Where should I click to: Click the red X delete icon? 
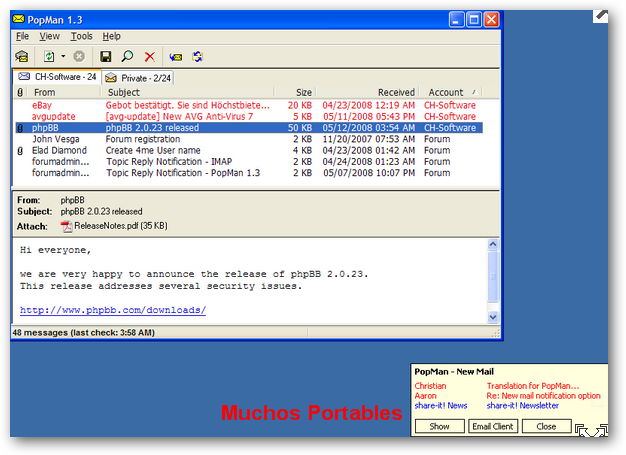tap(150, 57)
